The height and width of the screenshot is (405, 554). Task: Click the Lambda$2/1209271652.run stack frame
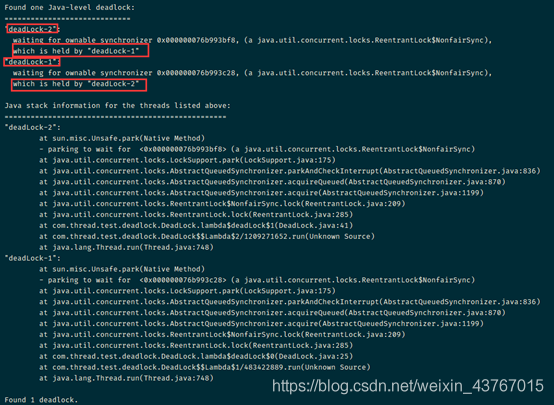(x=207, y=236)
